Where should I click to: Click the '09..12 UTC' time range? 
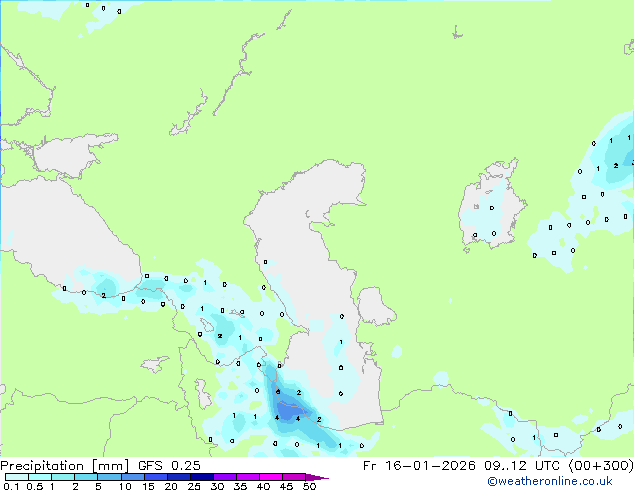tap(523, 466)
